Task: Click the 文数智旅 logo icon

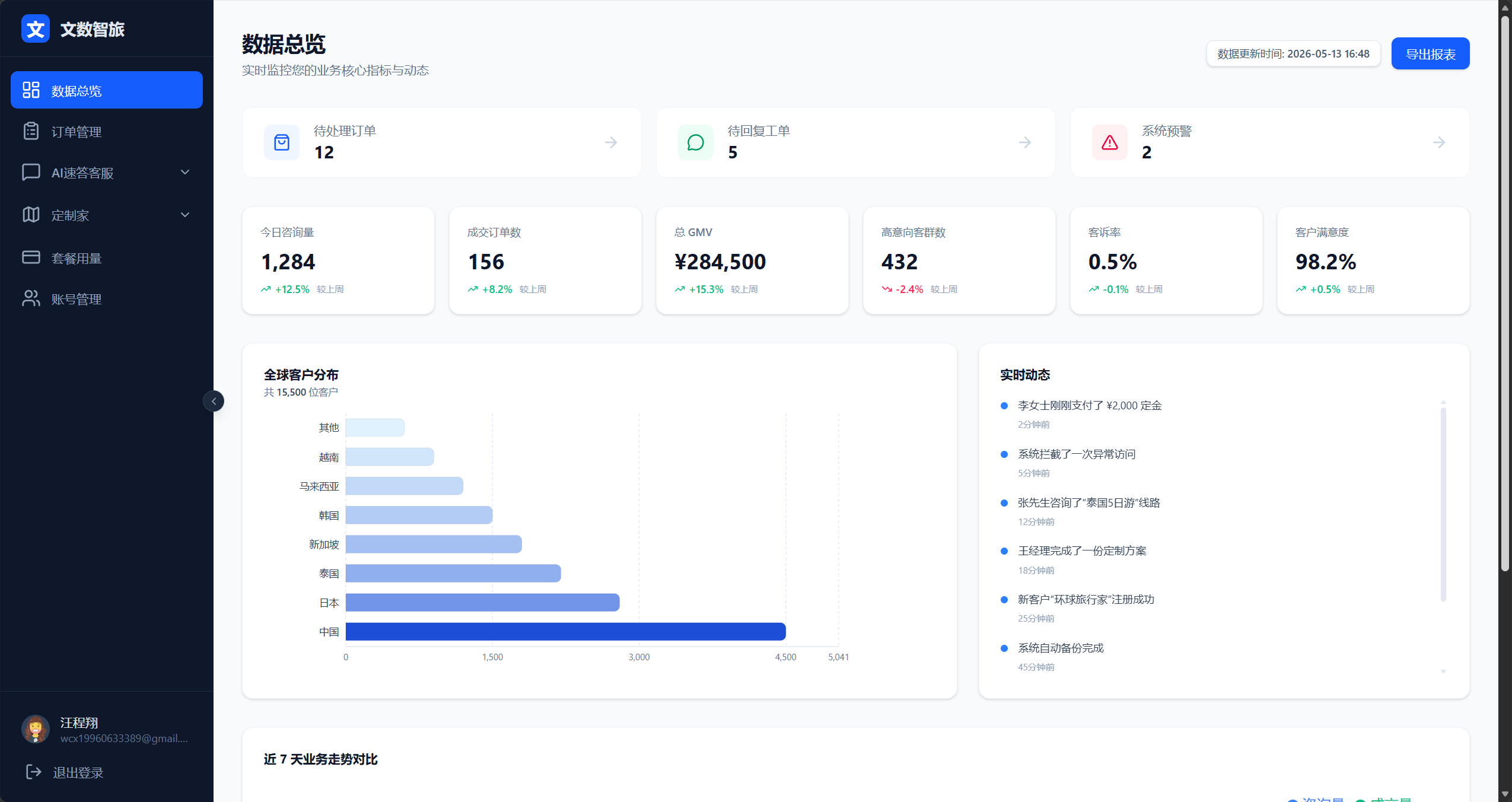Action: (x=36, y=28)
